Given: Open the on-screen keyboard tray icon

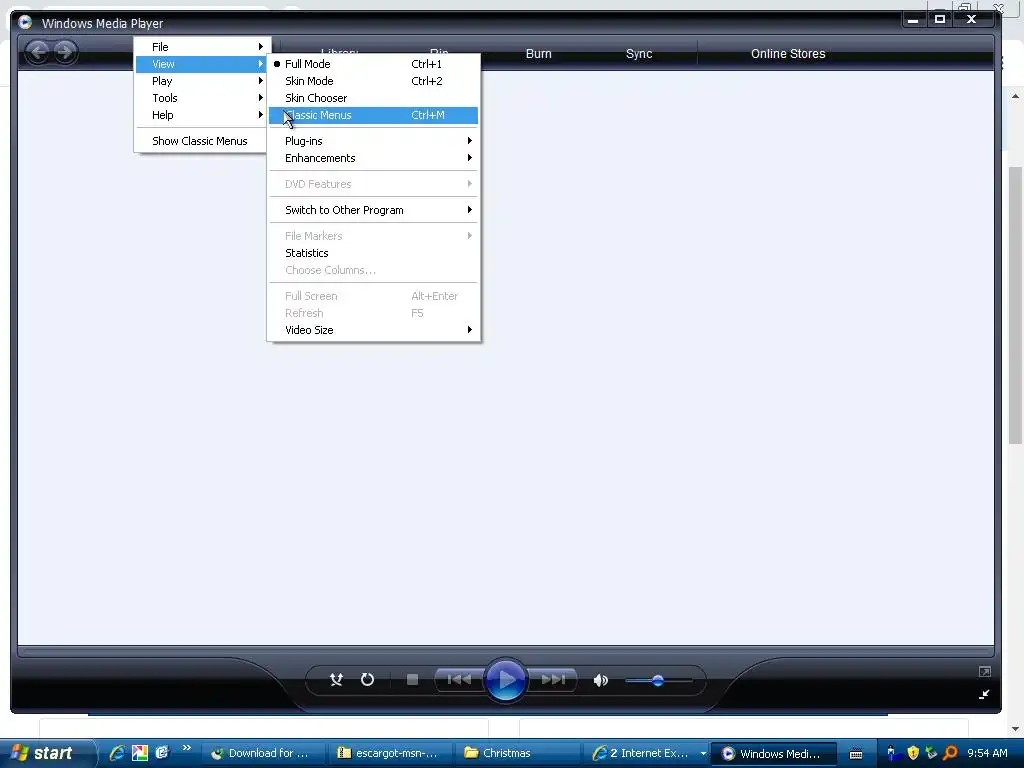Looking at the screenshot, I should pos(856,754).
